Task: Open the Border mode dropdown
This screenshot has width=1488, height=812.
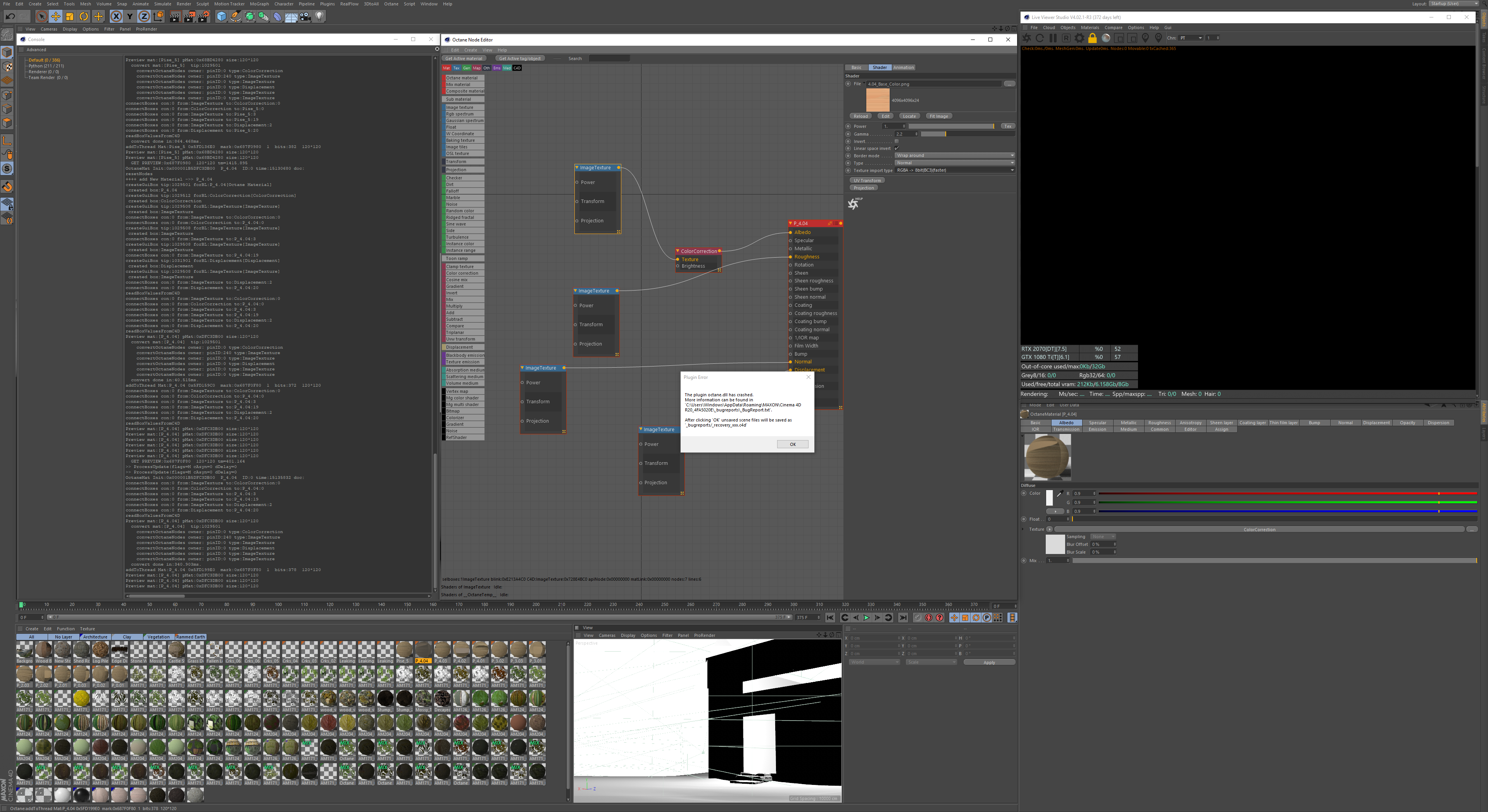Action: (x=954, y=155)
